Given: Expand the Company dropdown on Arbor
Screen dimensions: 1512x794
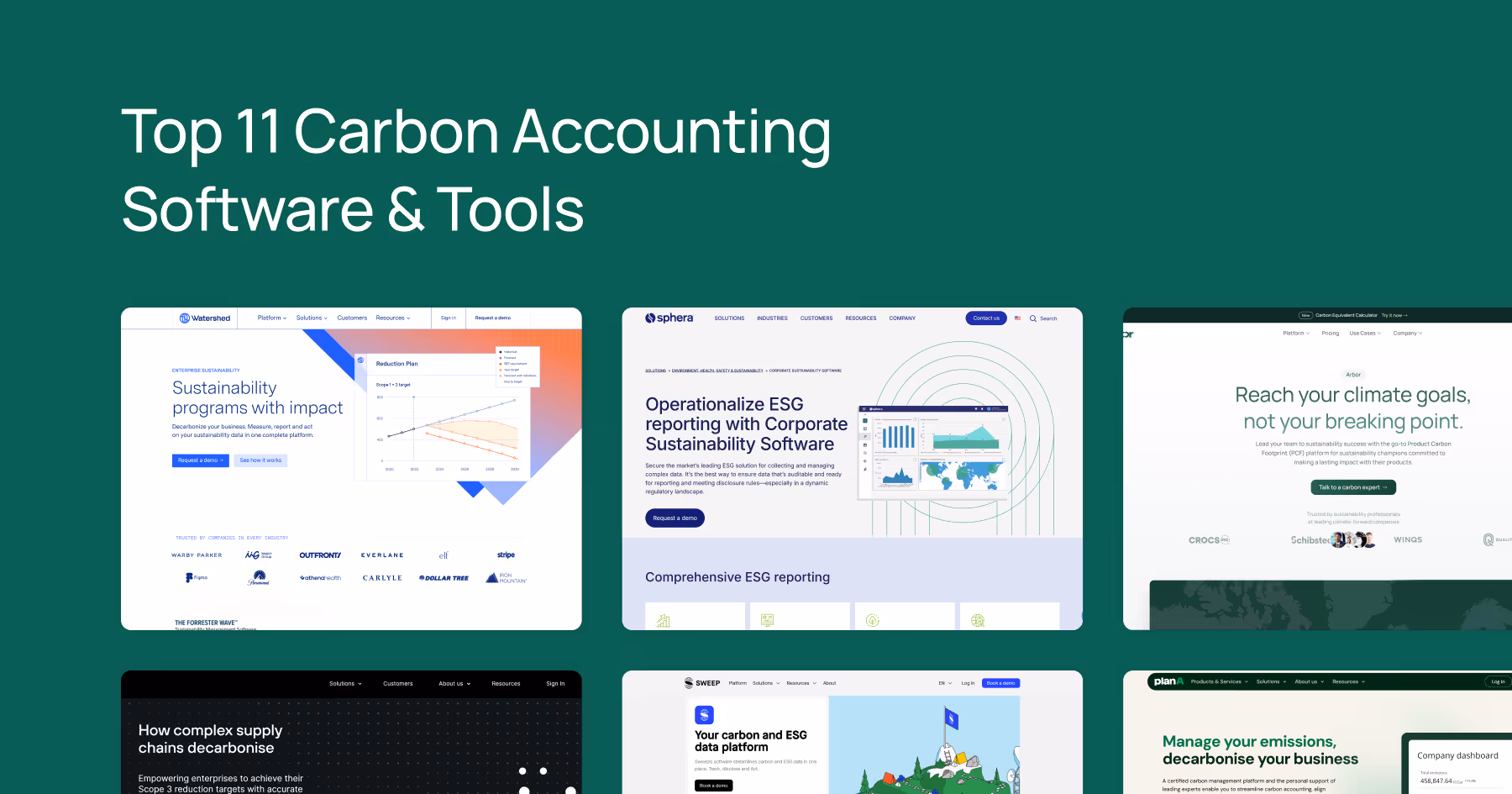Looking at the screenshot, I should point(1408,334).
